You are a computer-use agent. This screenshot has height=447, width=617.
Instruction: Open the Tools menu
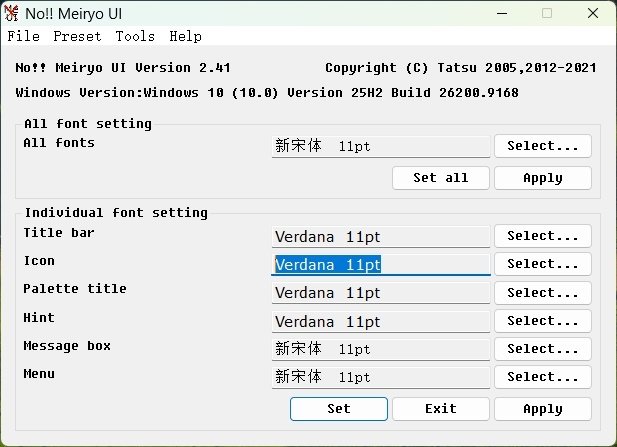(x=135, y=36)
